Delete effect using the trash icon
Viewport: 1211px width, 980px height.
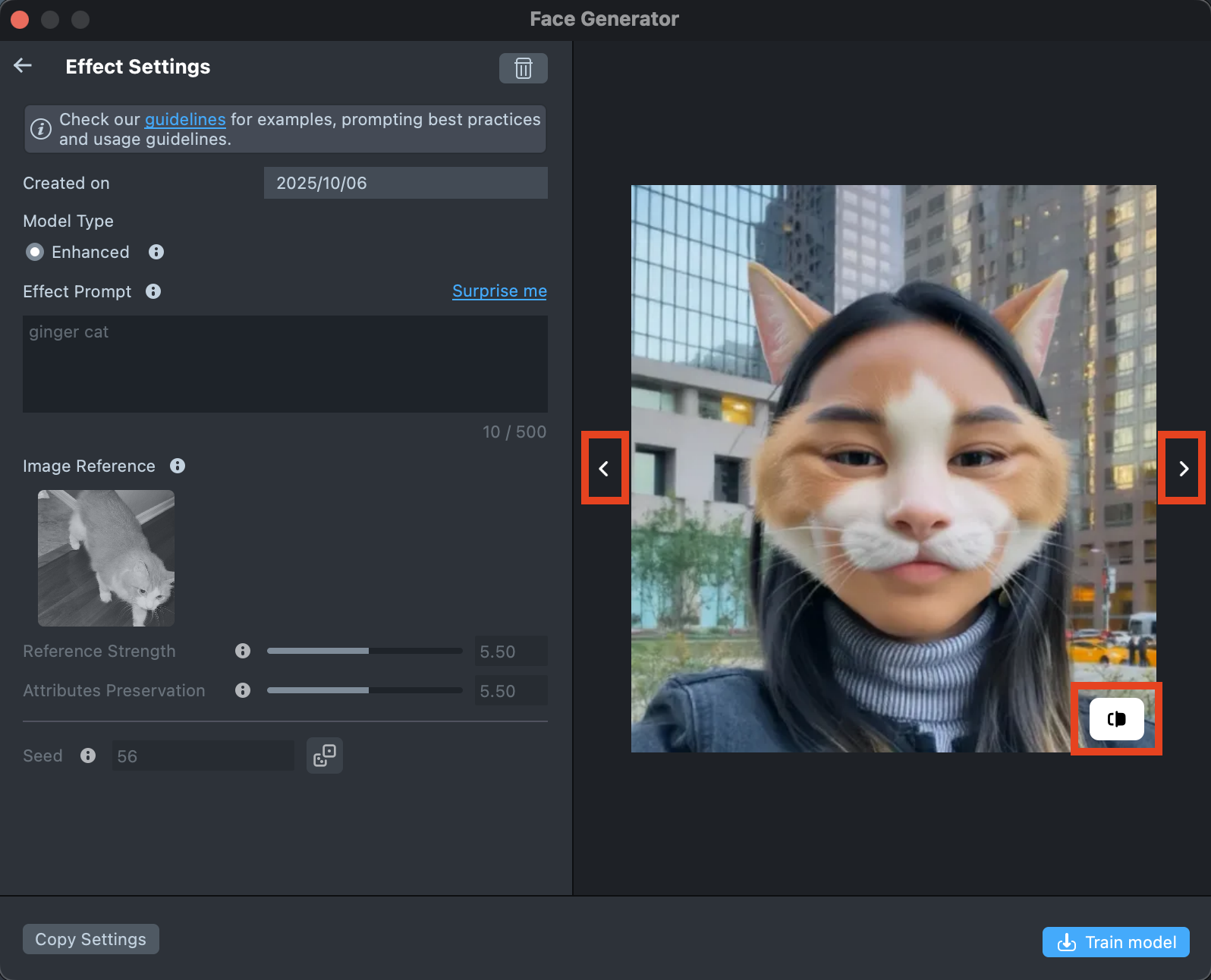523,68
